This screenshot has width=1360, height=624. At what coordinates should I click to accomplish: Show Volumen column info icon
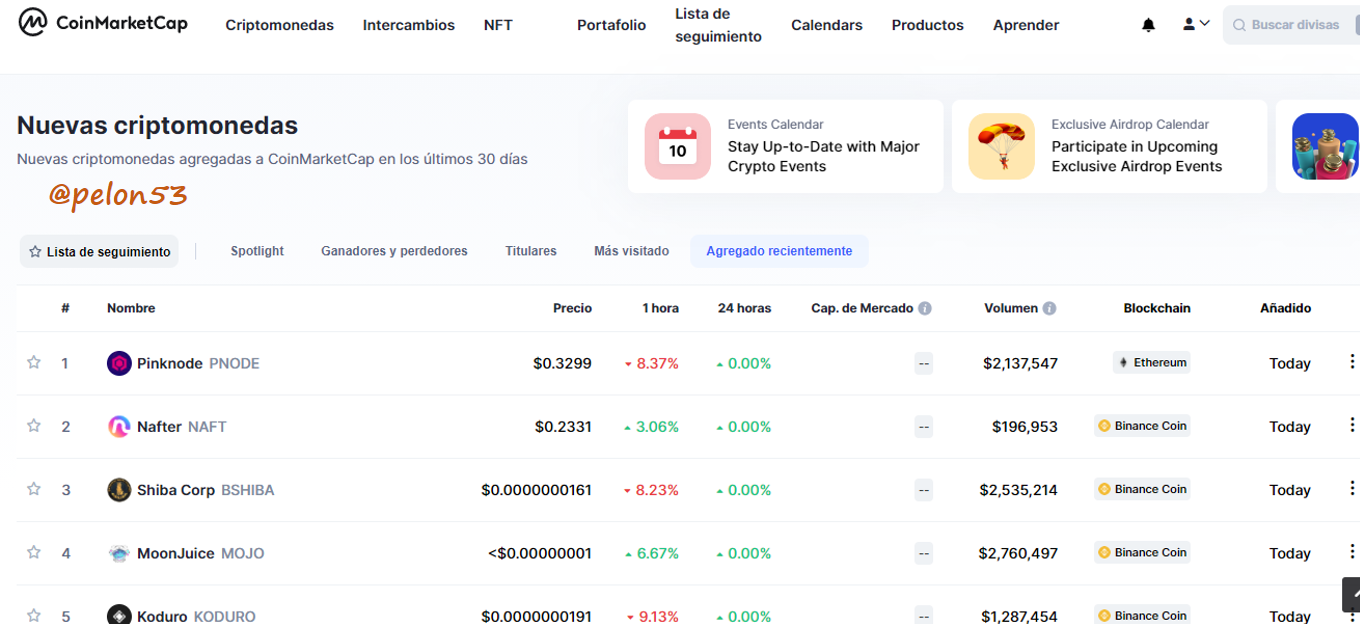[1049, 308]
